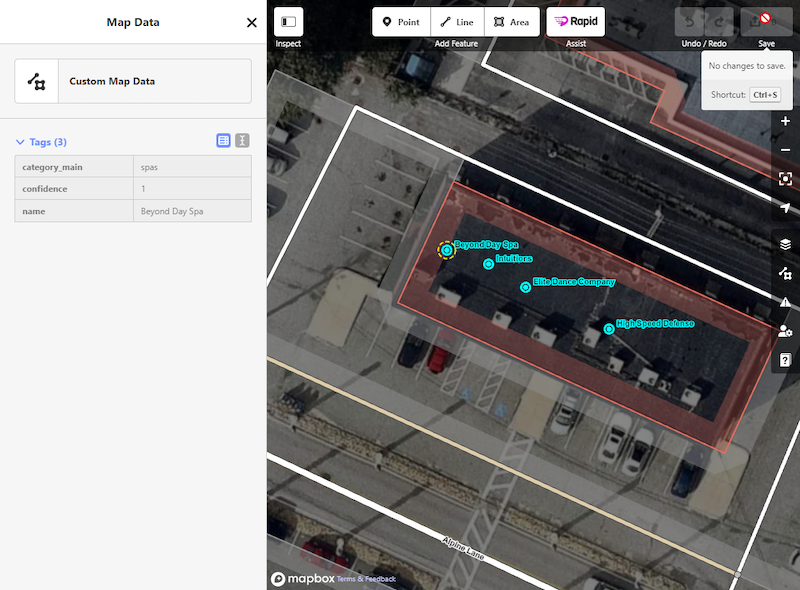Click the Redo arrow button
Image resolution: width=800 pixels, height=590 pixels.
719,22
